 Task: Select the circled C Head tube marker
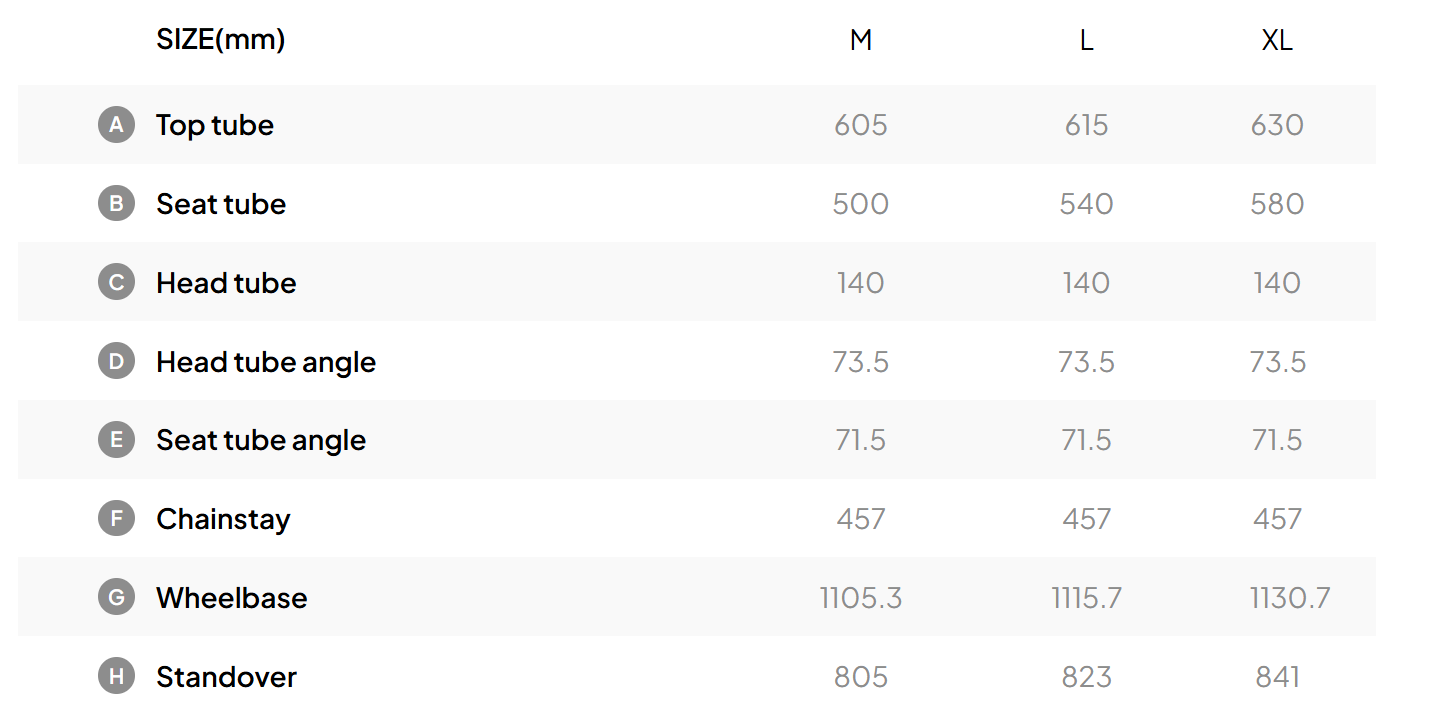pyautogui.click(x=116, y=283)
